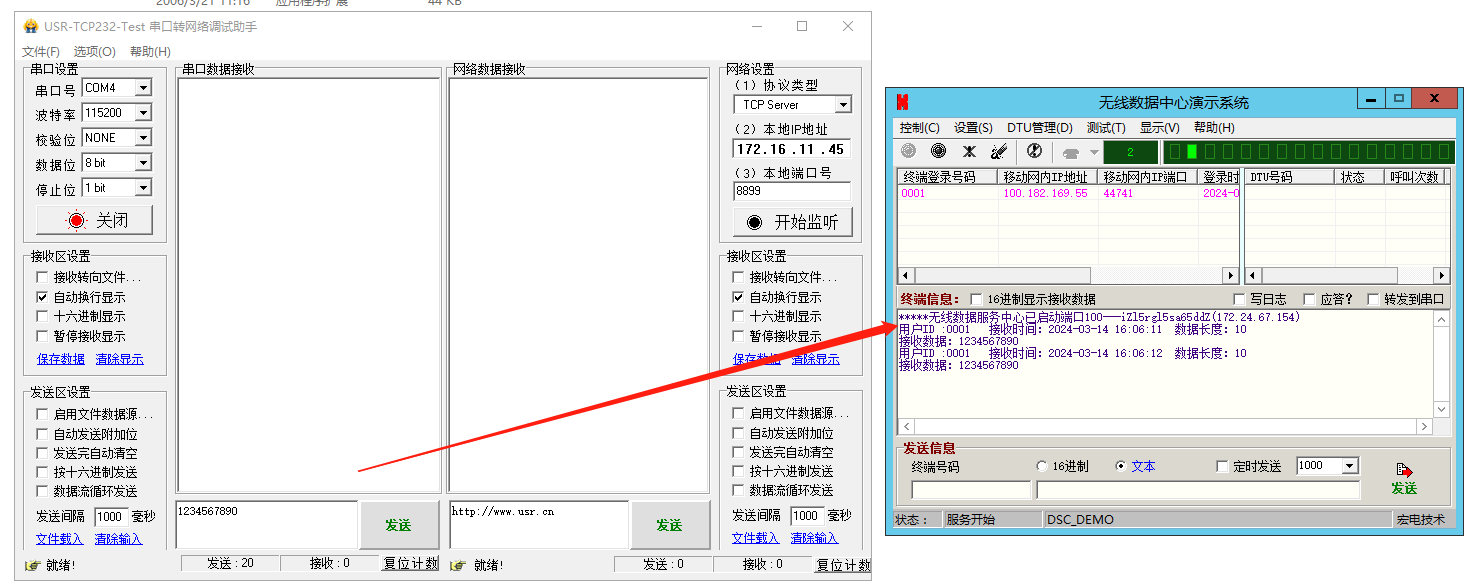This screenshot has width=1484, height=586.
Task: Open the DTU管理(D) menu
Action: click(x=1039, y=127)
